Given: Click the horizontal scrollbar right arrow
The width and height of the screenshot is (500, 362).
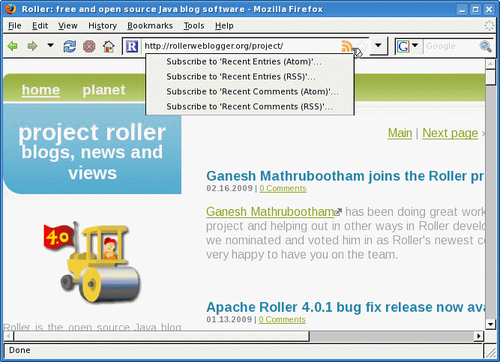Looking at the screenshot, I should pos(479,336).
